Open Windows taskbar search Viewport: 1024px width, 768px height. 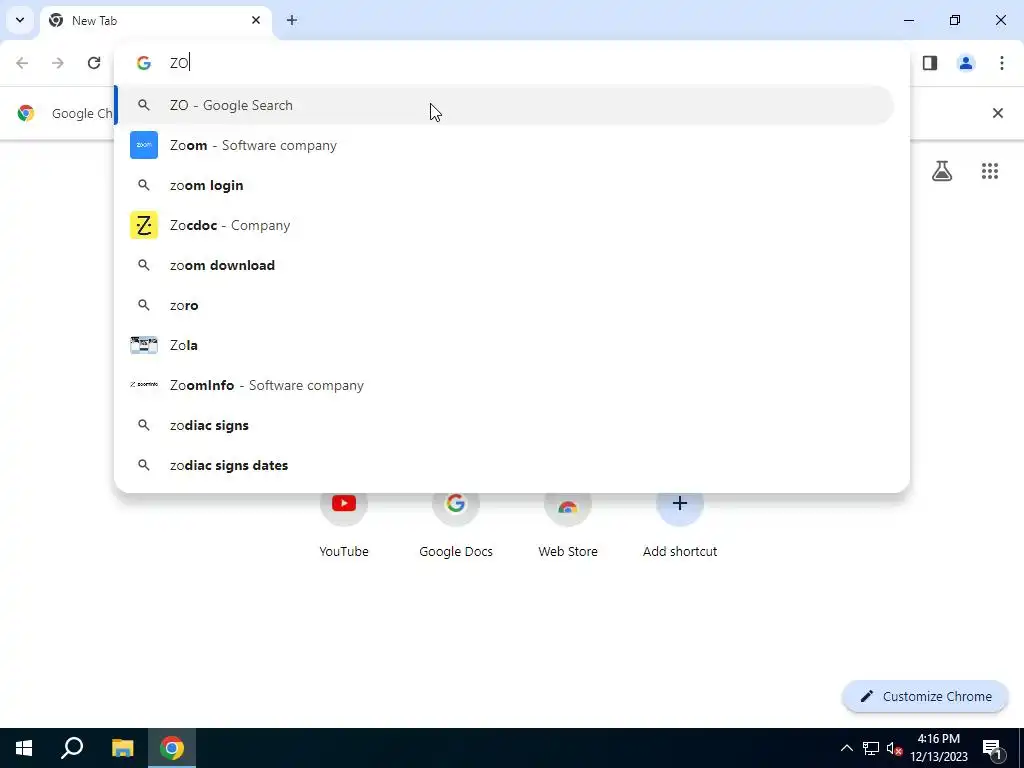coord(72,748)
